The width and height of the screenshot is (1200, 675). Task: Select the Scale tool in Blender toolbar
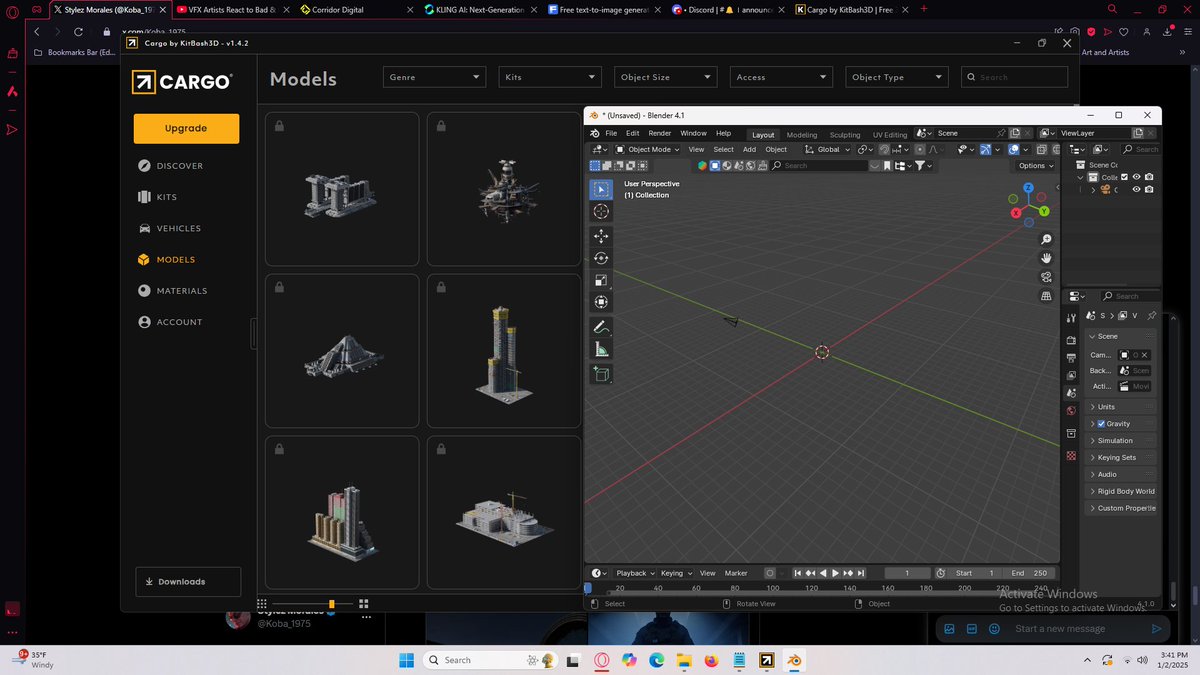(x=601, y=280)
